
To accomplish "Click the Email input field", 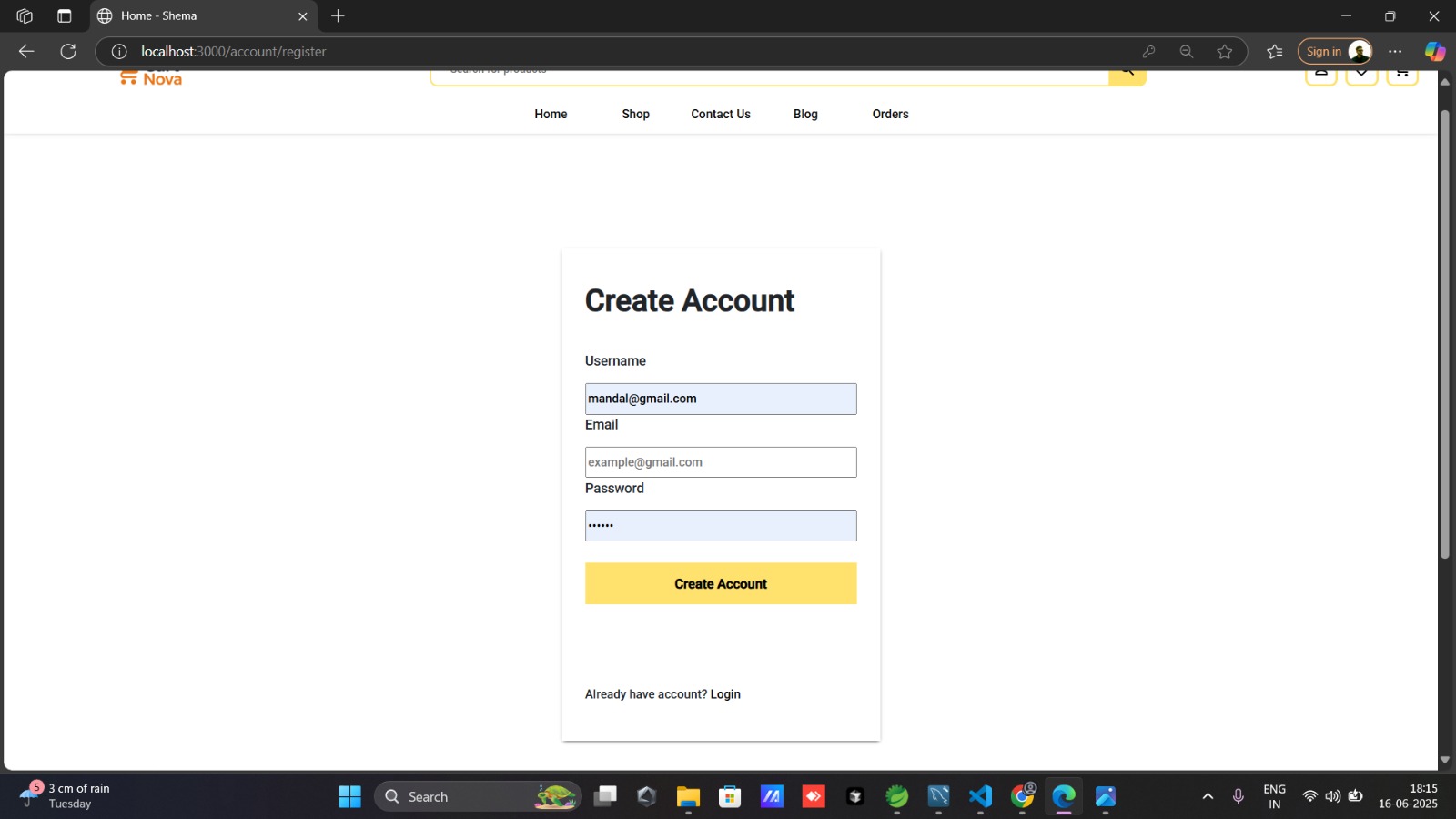I will 721,462.
